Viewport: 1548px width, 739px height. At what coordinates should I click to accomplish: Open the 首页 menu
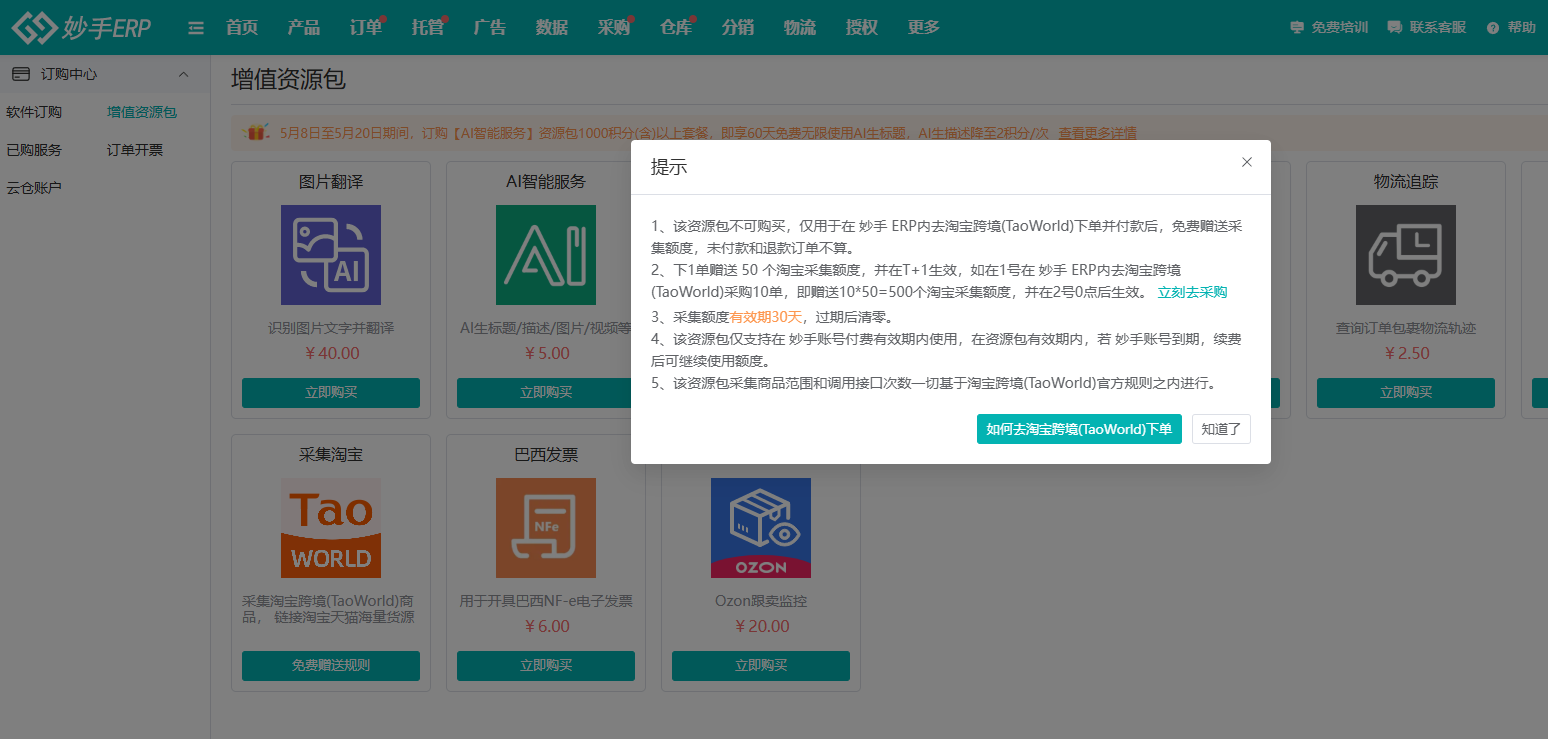click(x=242, y=28)
